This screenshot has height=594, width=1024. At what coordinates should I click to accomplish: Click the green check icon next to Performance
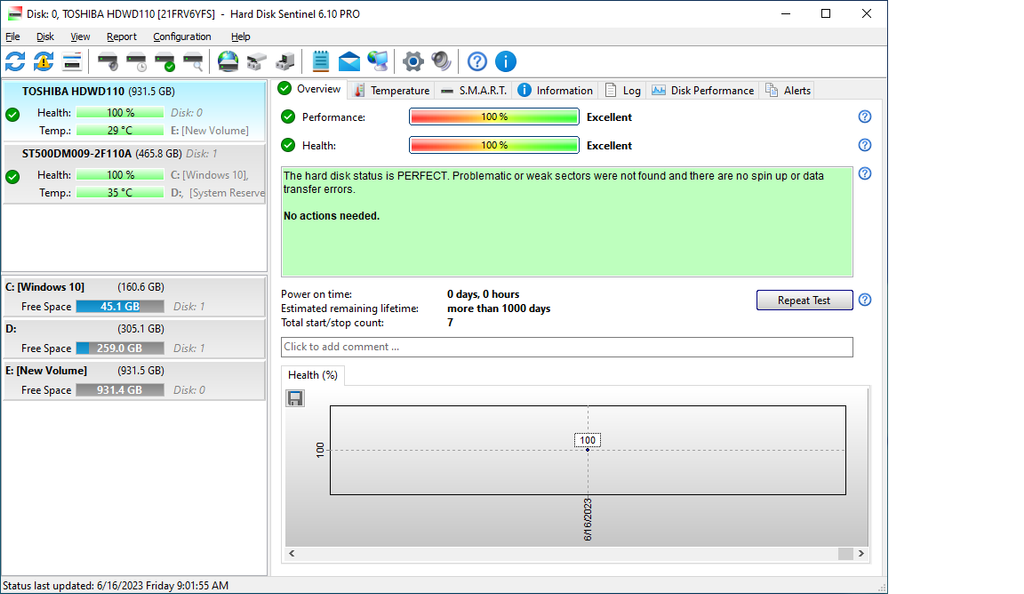(288, 117)
